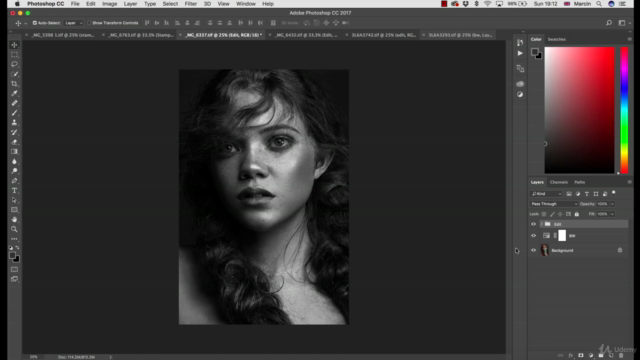Select the Hand tool
The width and height of the screenshot is (640, 360).
click(x=14, y=220)
